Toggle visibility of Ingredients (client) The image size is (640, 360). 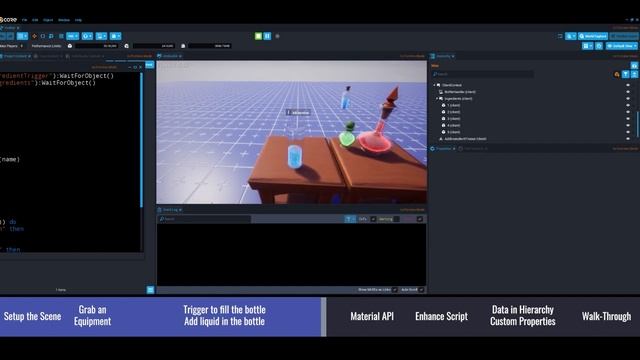[x=628, y=99]
